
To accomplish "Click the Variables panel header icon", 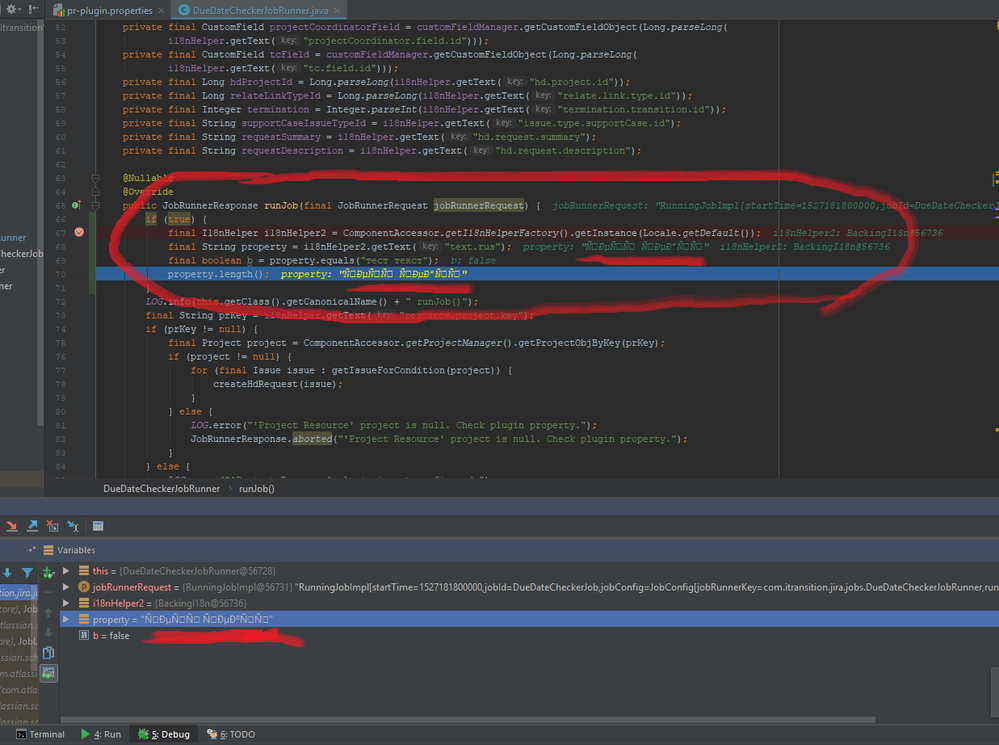I will pyautogui.click(x=48, y=550).
